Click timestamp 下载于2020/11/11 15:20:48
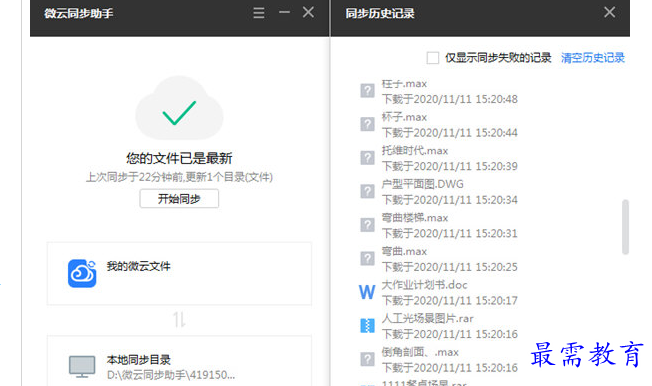Screen dimensions: 652x386 pyautogui.click(x=450, y=99)
